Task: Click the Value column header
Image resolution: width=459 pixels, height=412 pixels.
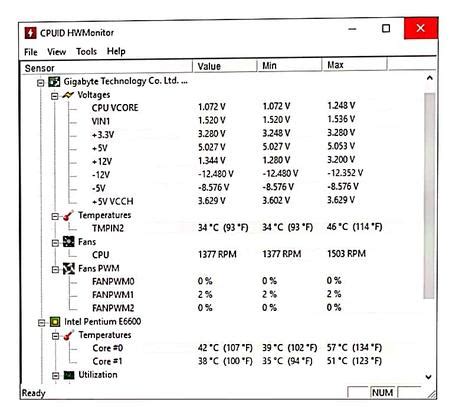Action: [x=225, y=66]
